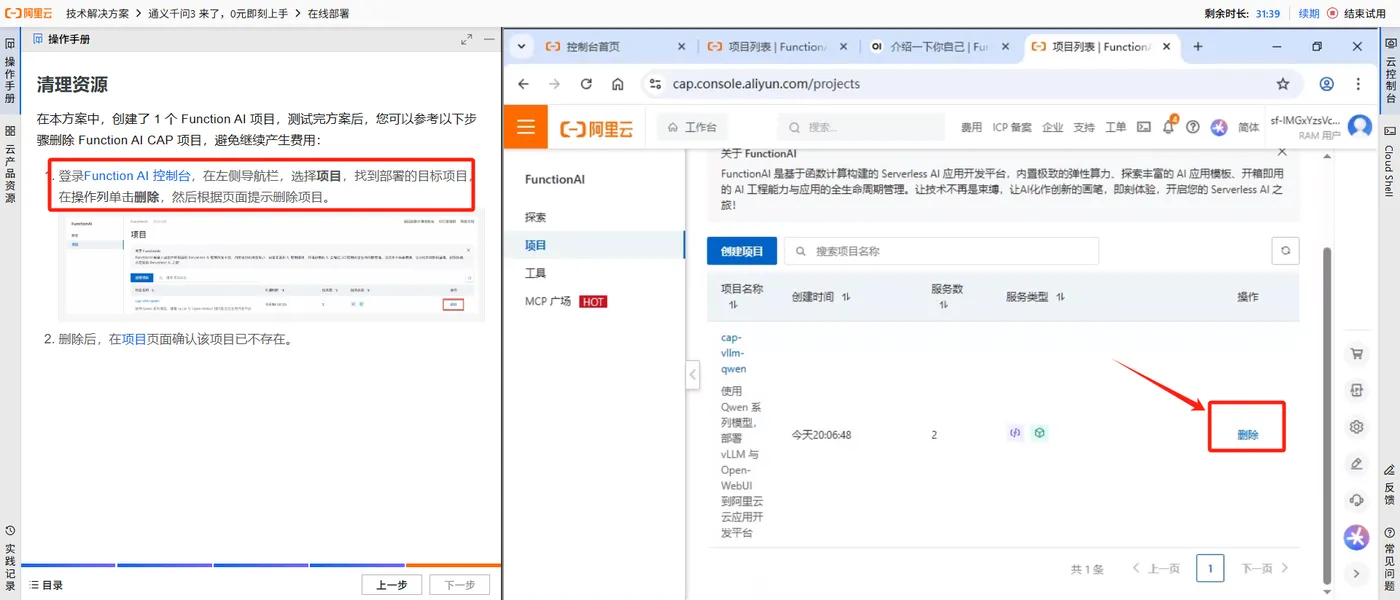Screen dimensions: 1400x600
Task: Bookmark this page with star icon
Action: click(x=1283, y=84)
